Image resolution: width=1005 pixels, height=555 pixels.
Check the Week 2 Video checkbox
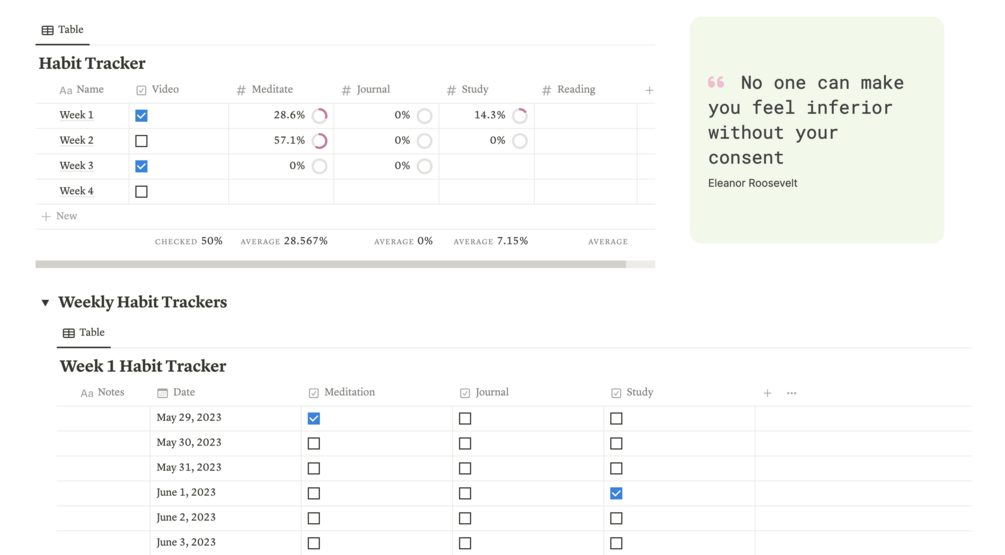click(x=141, y=141)
